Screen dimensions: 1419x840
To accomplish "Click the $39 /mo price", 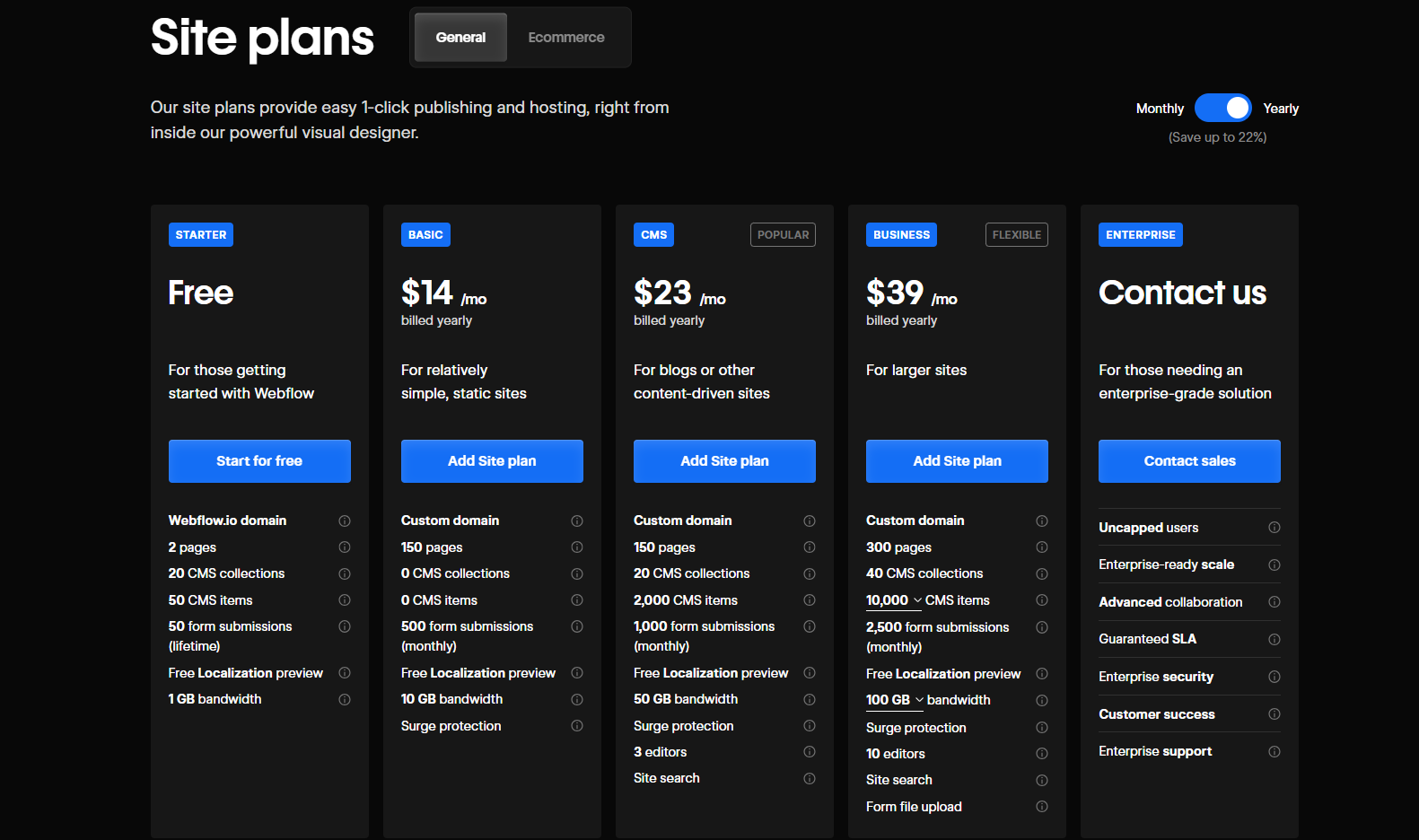I will coord(912,293).
